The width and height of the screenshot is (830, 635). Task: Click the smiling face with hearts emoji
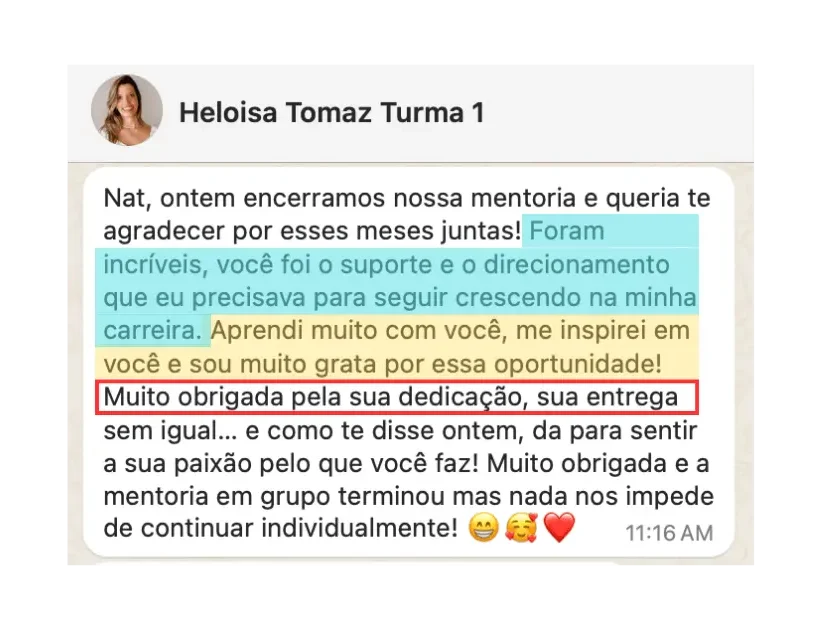coord(521,528)
